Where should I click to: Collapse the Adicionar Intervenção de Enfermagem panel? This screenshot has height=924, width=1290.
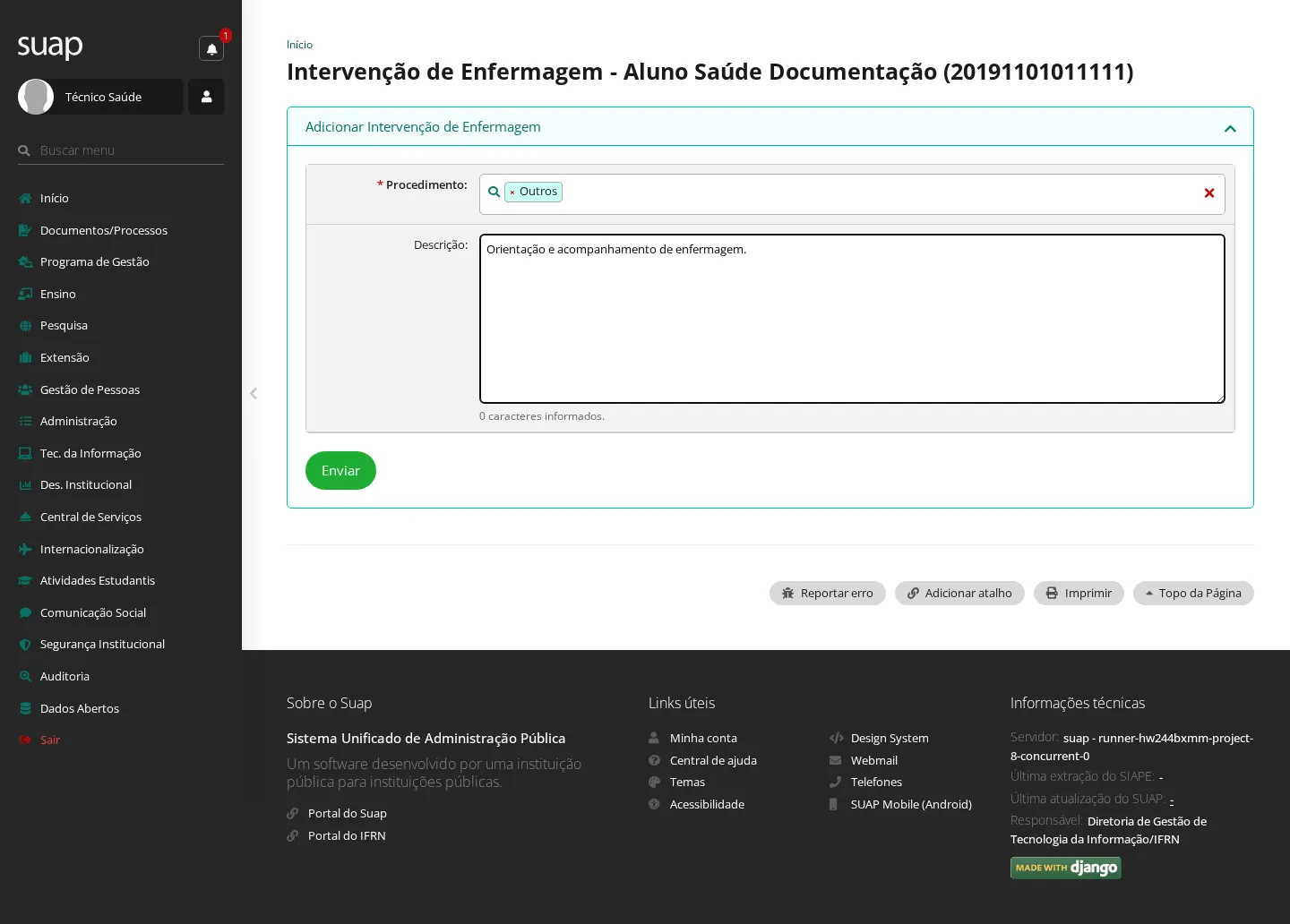(1230, 128)
